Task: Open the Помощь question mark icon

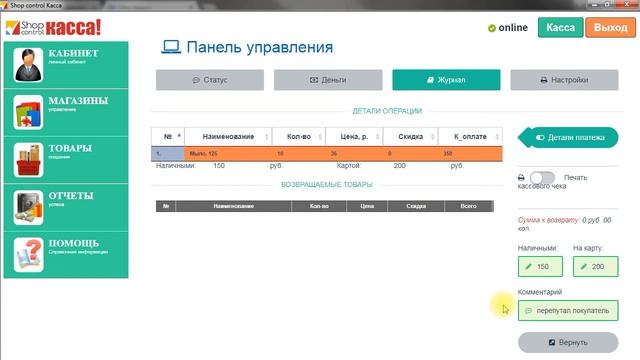Action: 28,255
